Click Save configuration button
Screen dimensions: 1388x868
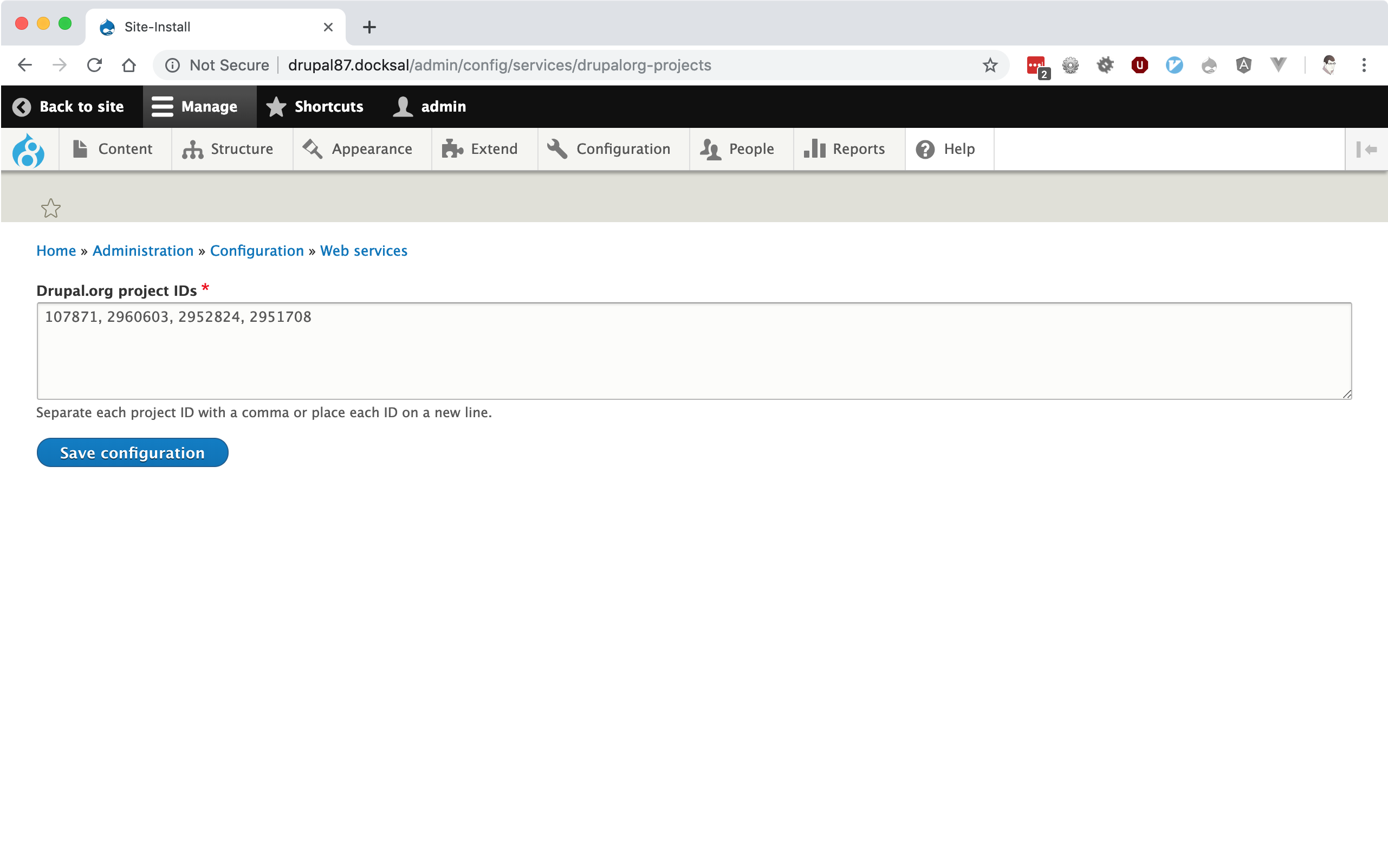[133, 453]
